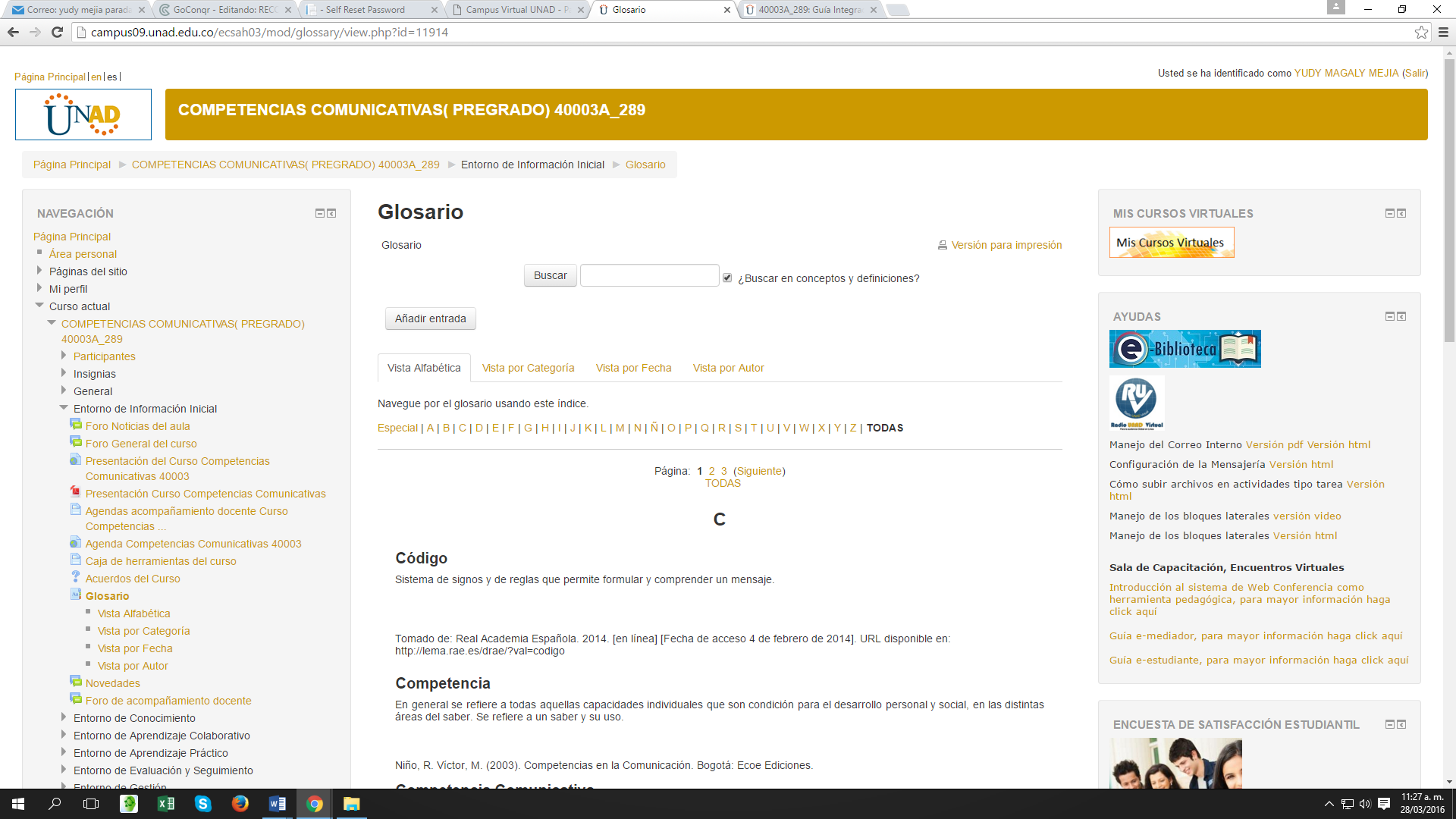The image size is (1456, 819).
Task: Uncheck the Buscar en conceptos y definiciones checkbox
Action: (x=727, y=278)
